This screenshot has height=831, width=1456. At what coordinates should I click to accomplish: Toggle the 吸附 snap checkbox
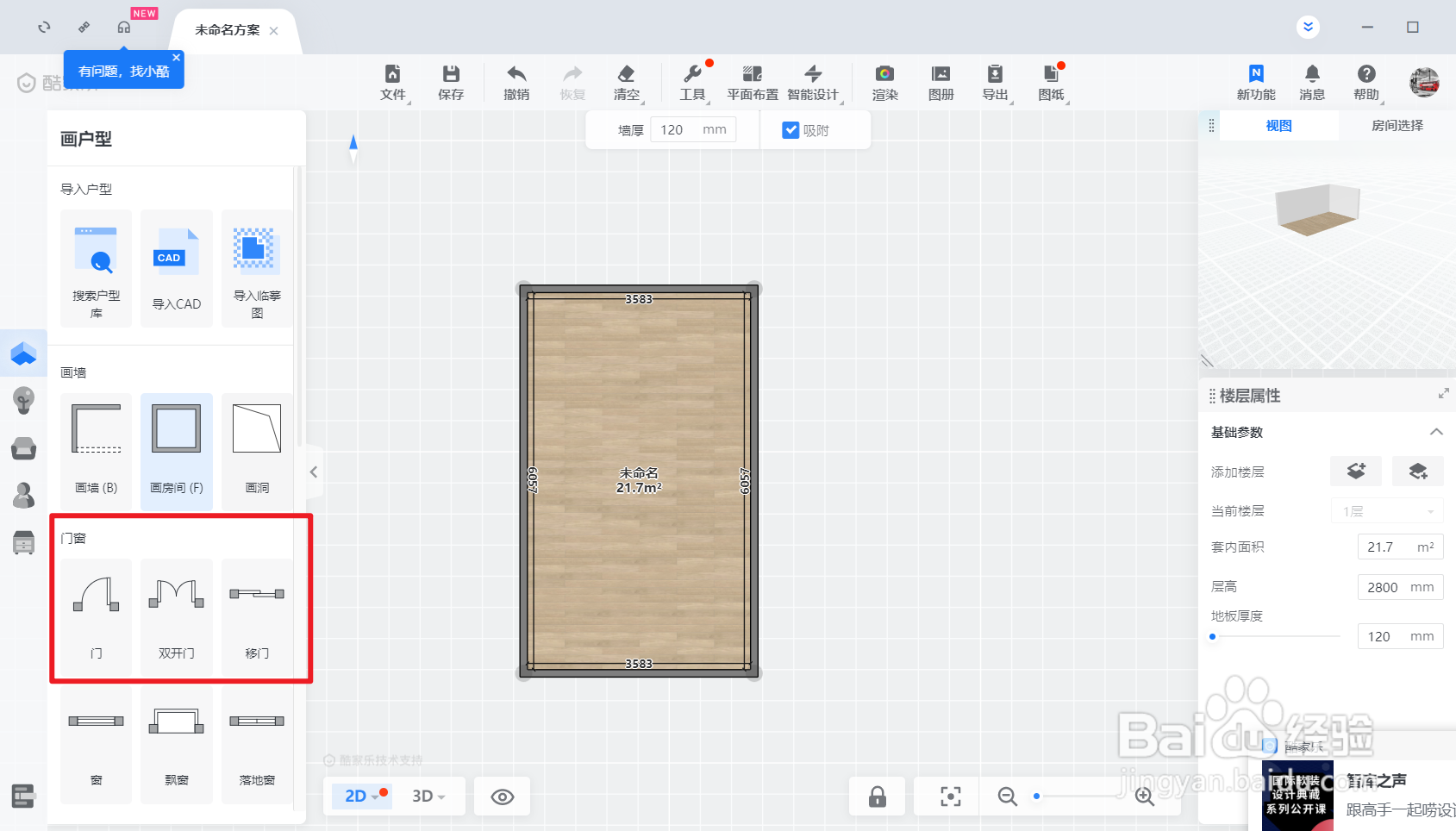(x=790, y=130)
